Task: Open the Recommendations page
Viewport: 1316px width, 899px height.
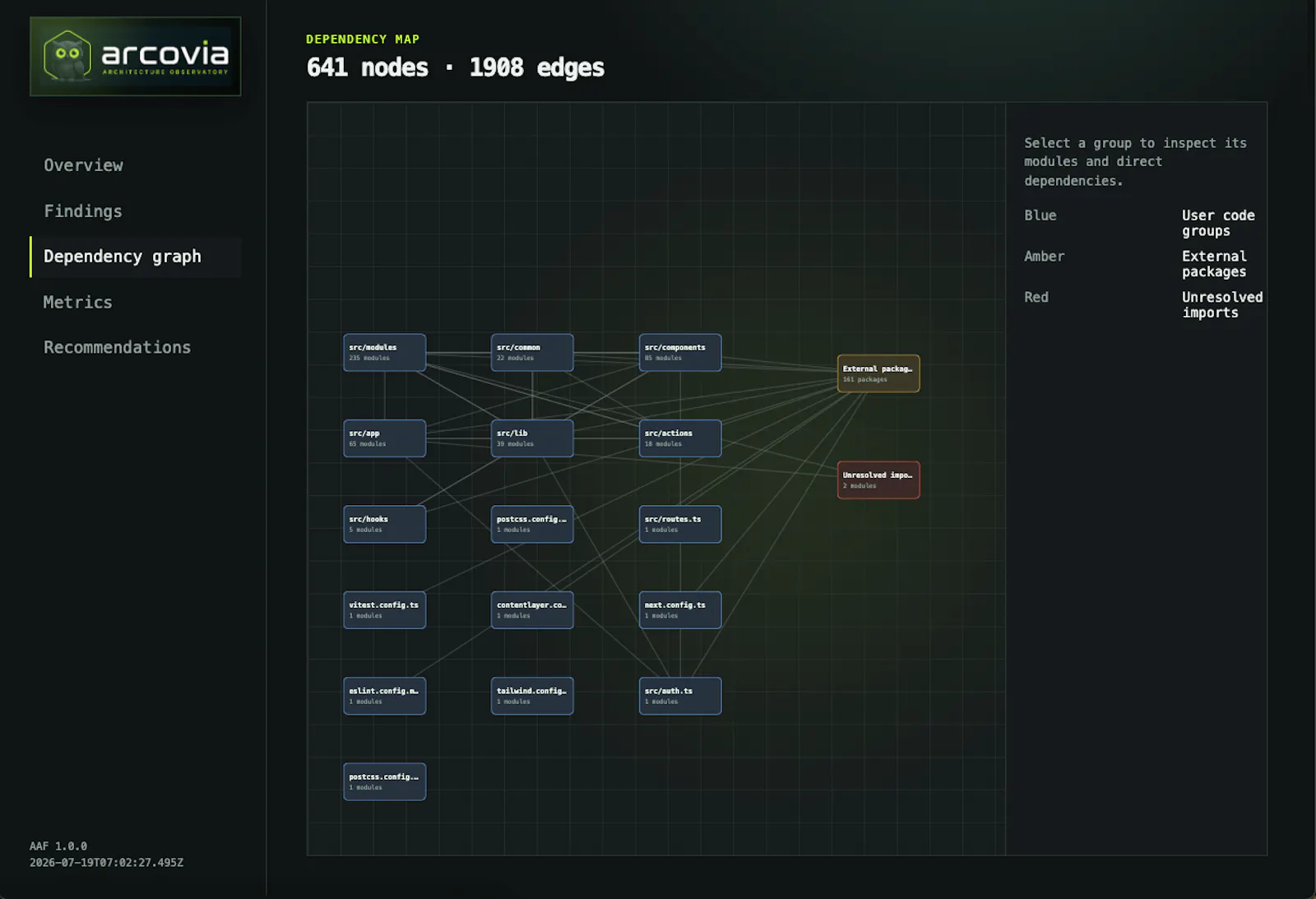Action: [x=117, y=348]
